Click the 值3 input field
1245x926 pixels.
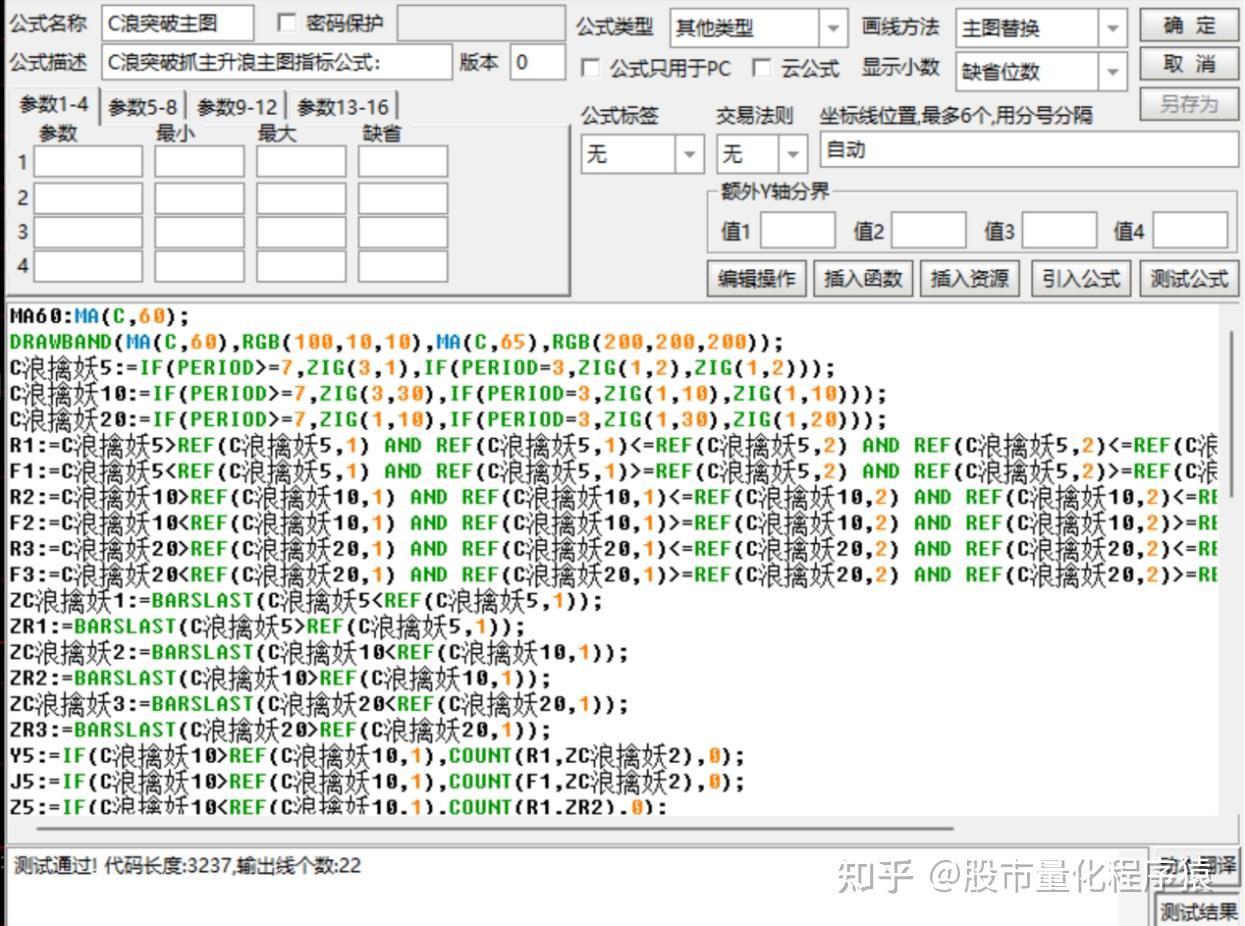1059,230
